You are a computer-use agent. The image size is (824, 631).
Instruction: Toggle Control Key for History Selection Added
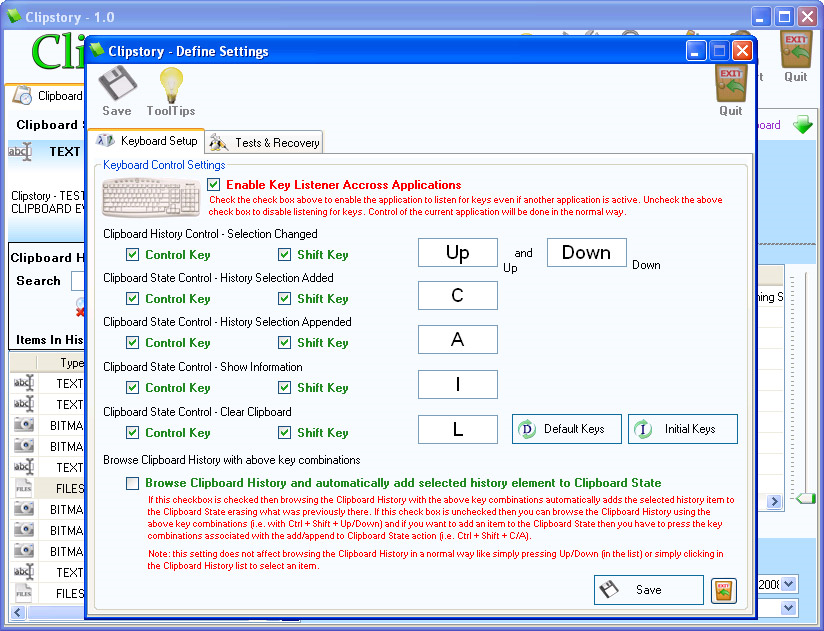[132, 299]
